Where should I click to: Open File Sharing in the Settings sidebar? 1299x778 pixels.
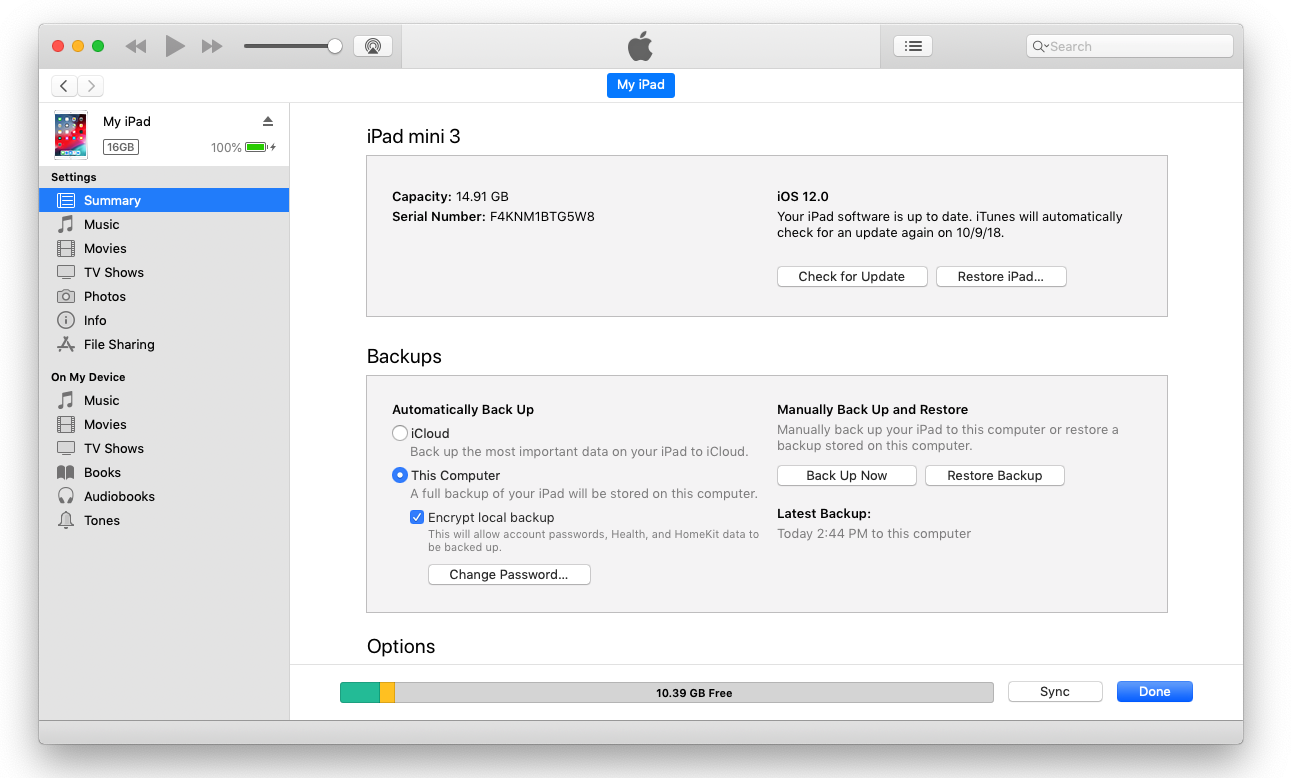tap(118, 344)
